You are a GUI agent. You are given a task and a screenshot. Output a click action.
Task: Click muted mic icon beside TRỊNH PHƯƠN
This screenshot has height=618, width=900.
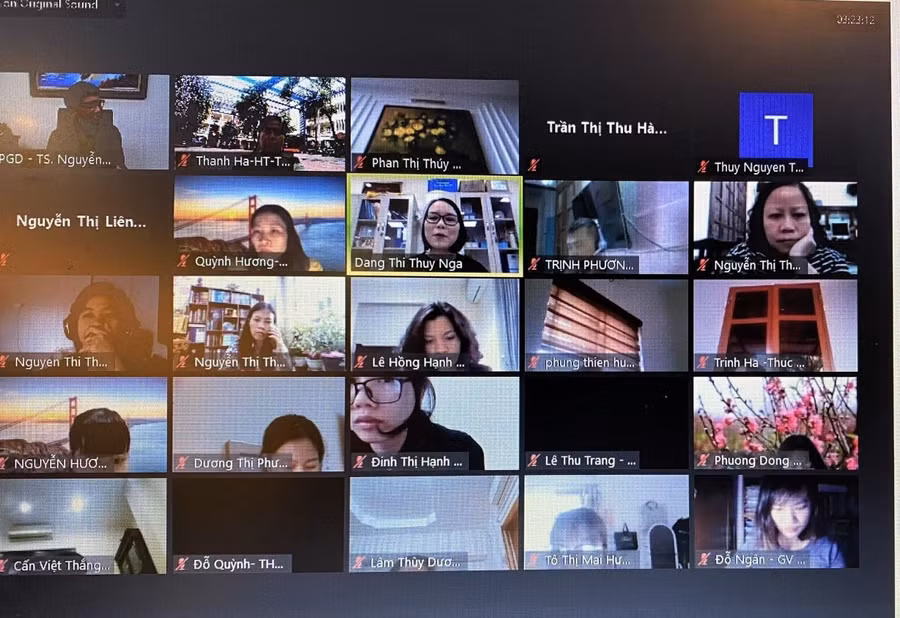coord(534,265)
